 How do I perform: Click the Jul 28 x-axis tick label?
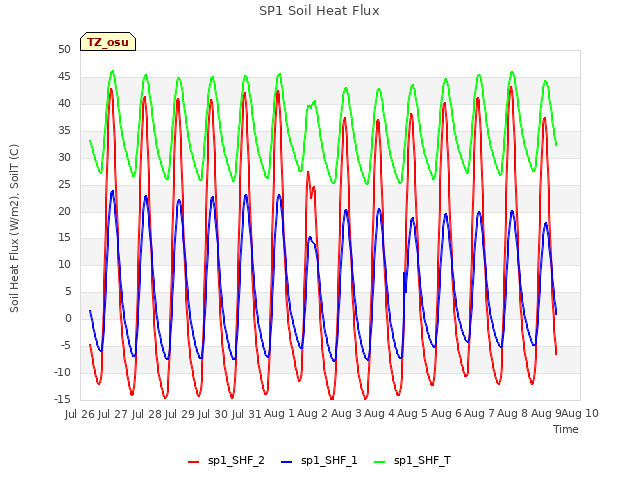147,414
